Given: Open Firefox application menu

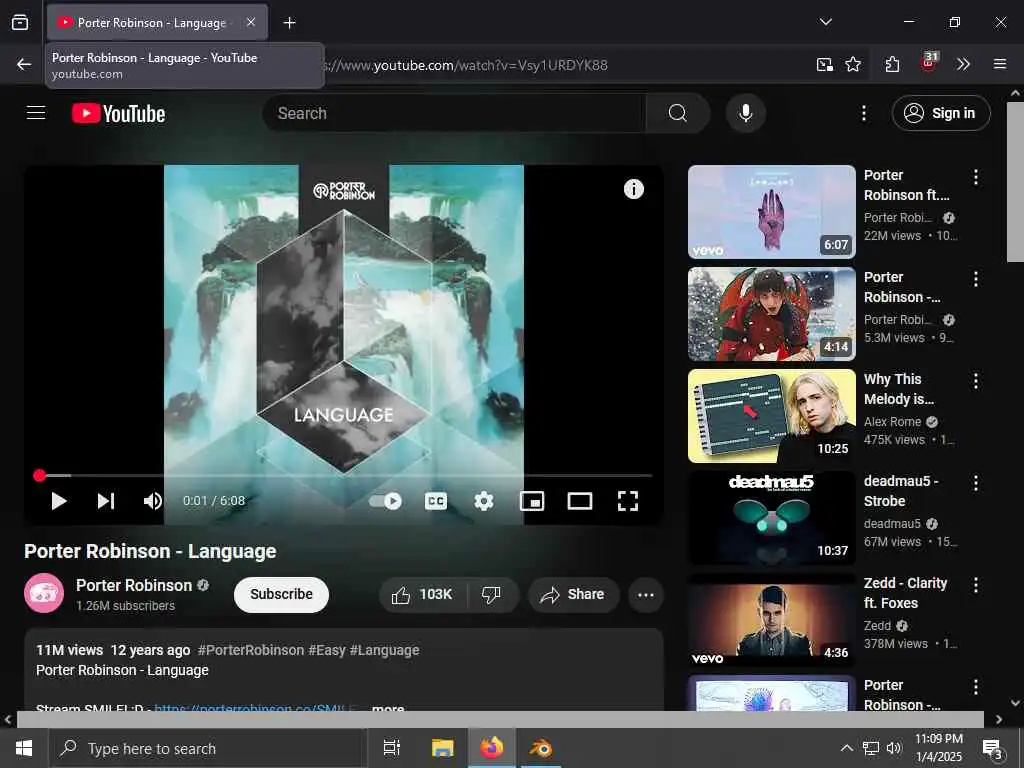Looking at the screenshot, I should 999,64.
